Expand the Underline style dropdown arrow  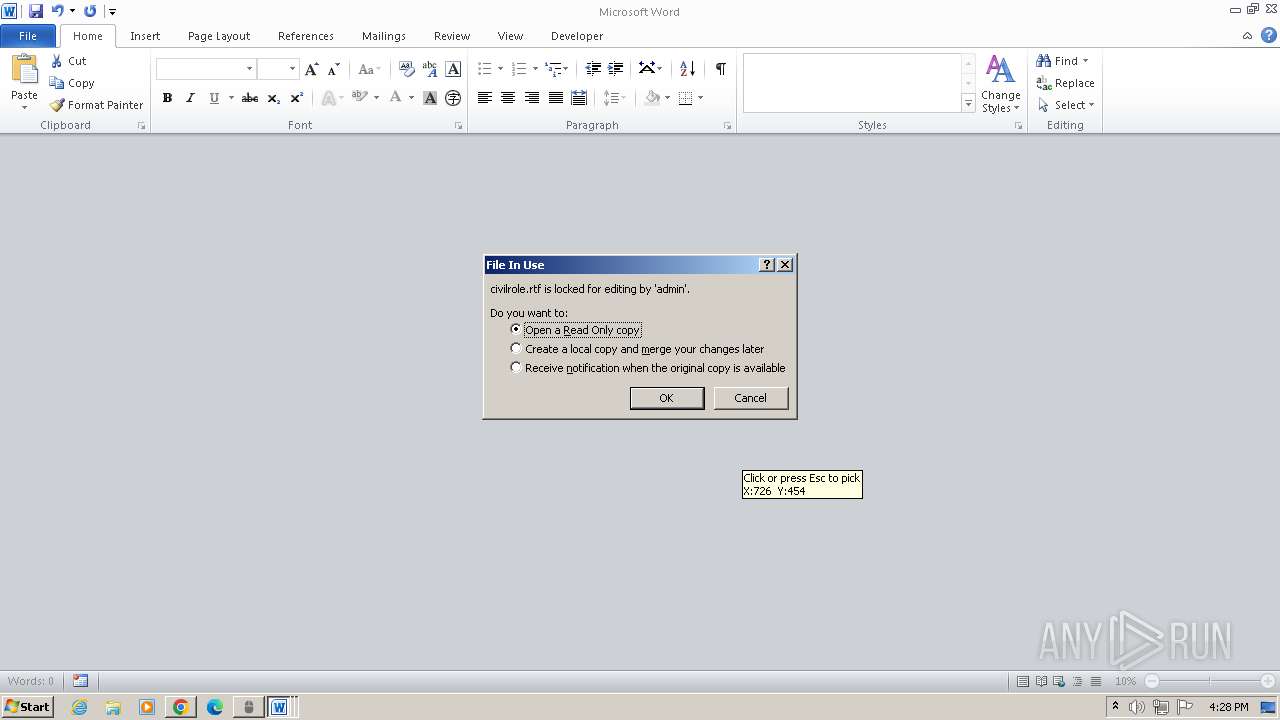tap(231, 98)
